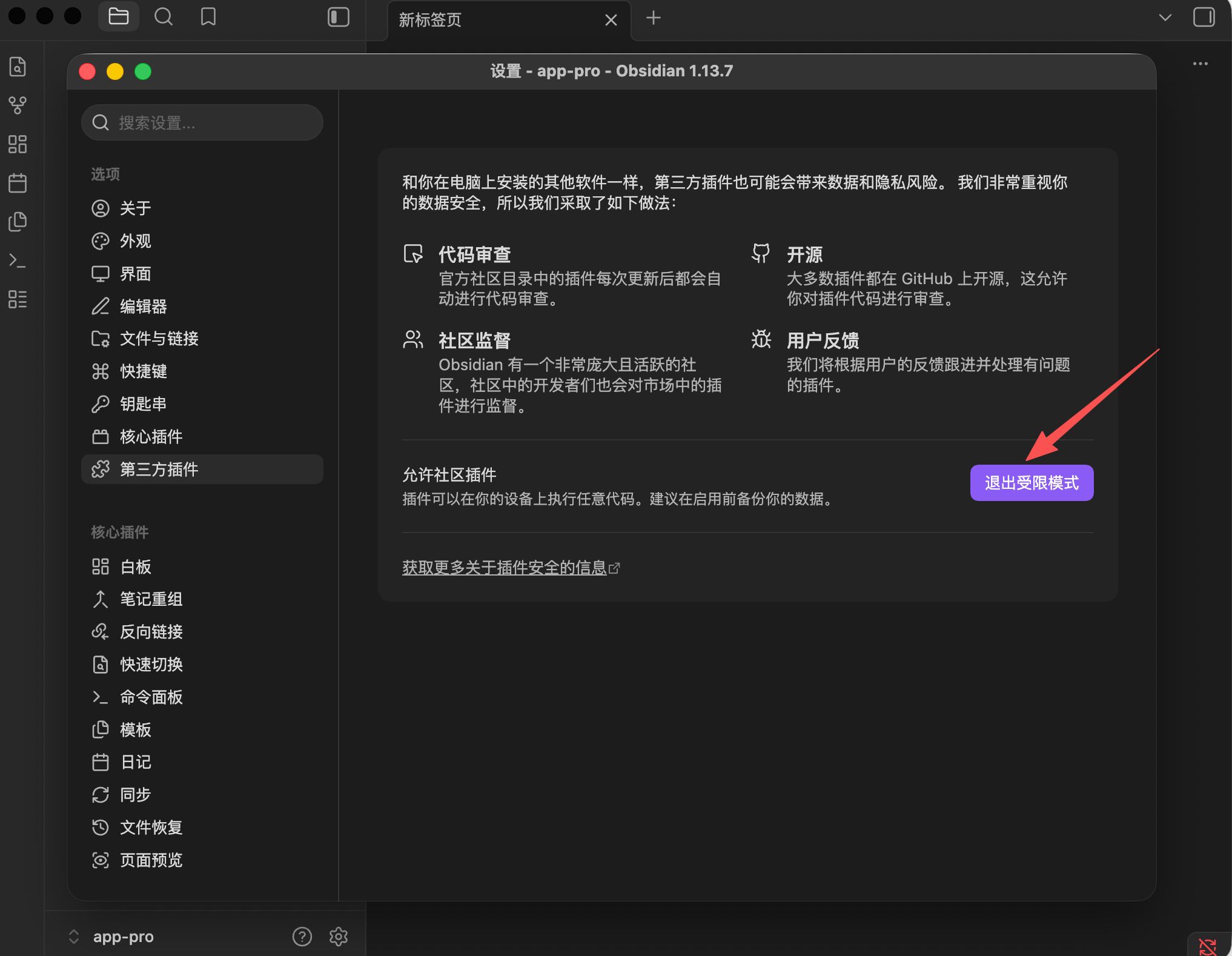1232x956 pixels.
Task: Click the 搜索设置 search field
Action: (202, 122)
